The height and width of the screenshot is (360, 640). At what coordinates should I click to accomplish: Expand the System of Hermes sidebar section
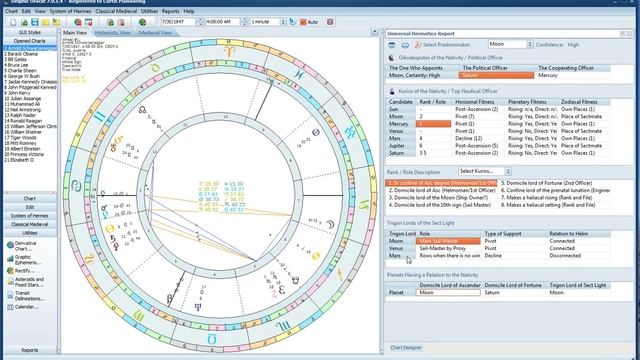click(x=30, y=216)
